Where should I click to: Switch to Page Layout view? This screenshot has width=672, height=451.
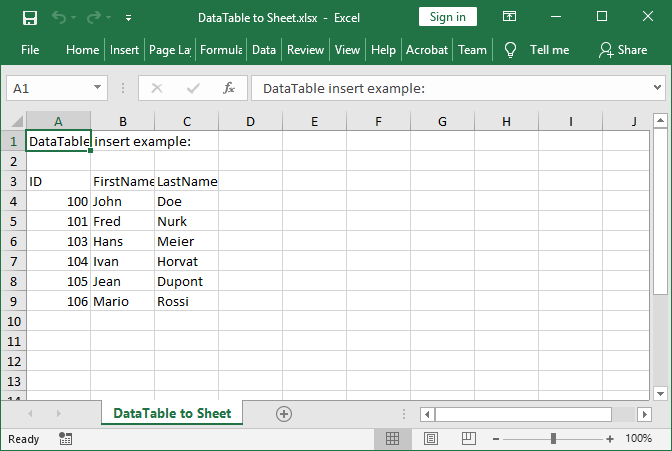pos(430,439)
